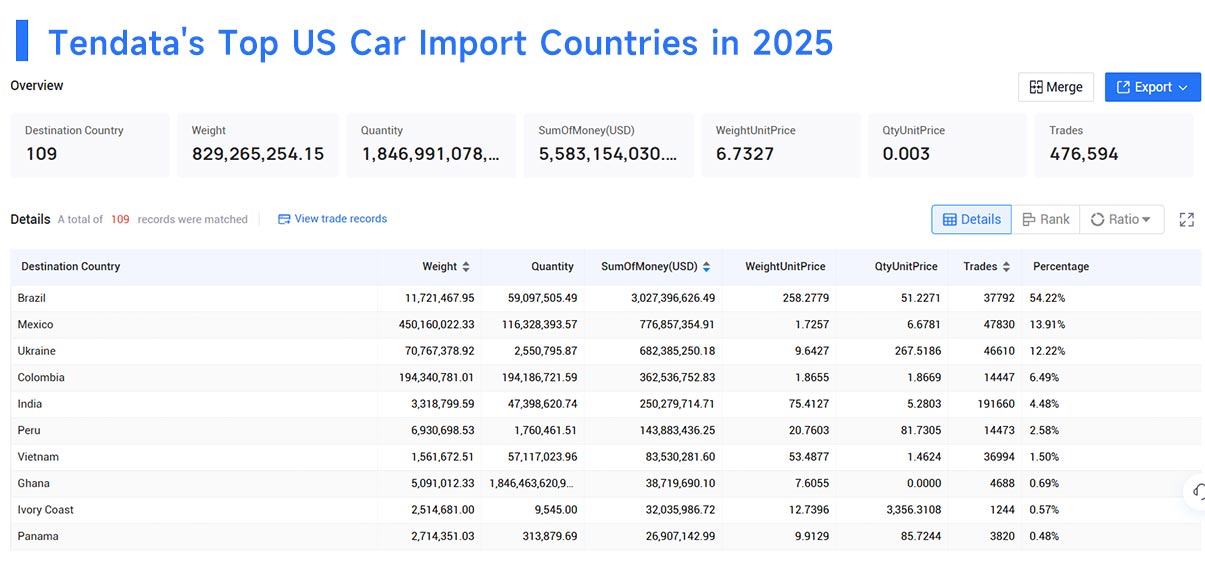
Task: Click the 109 matched records count
Action: click(x=120, y=219)
